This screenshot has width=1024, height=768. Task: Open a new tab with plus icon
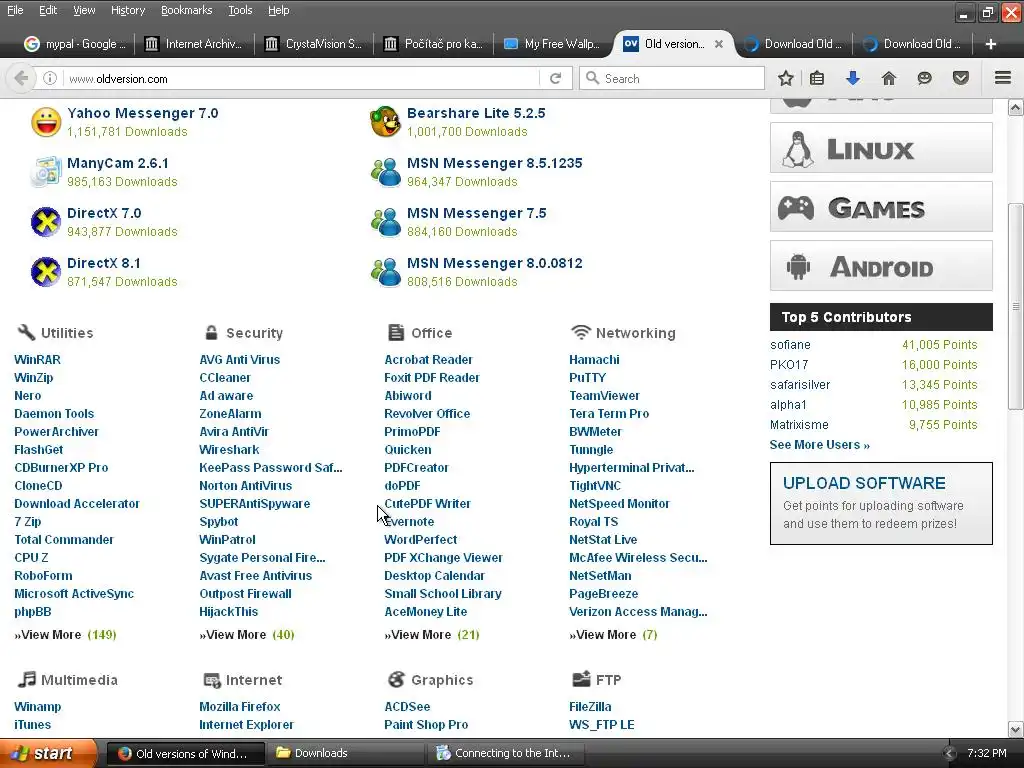991,44
